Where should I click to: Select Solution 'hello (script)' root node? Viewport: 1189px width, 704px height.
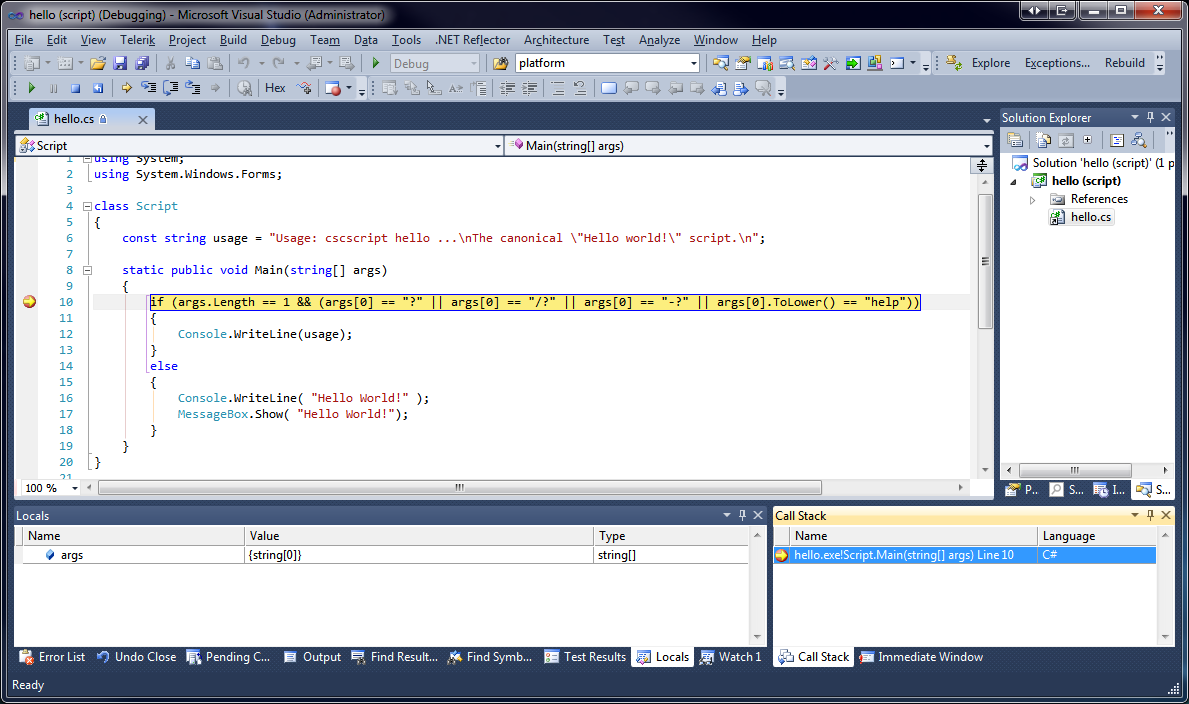pyautogui.click(x=1092, y=162)
